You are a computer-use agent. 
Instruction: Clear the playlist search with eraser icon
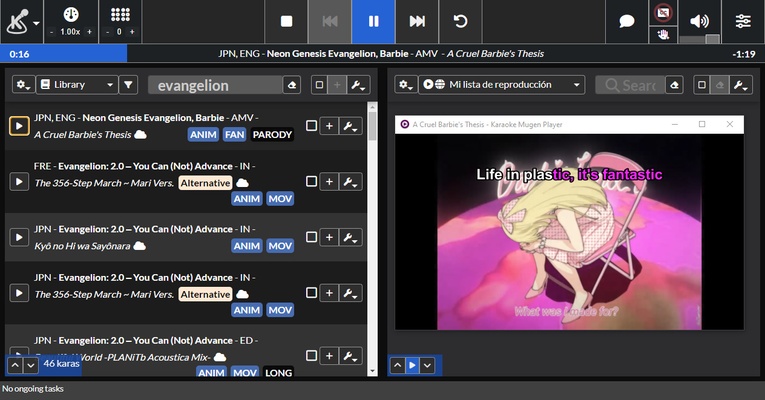tap(674, 85)
